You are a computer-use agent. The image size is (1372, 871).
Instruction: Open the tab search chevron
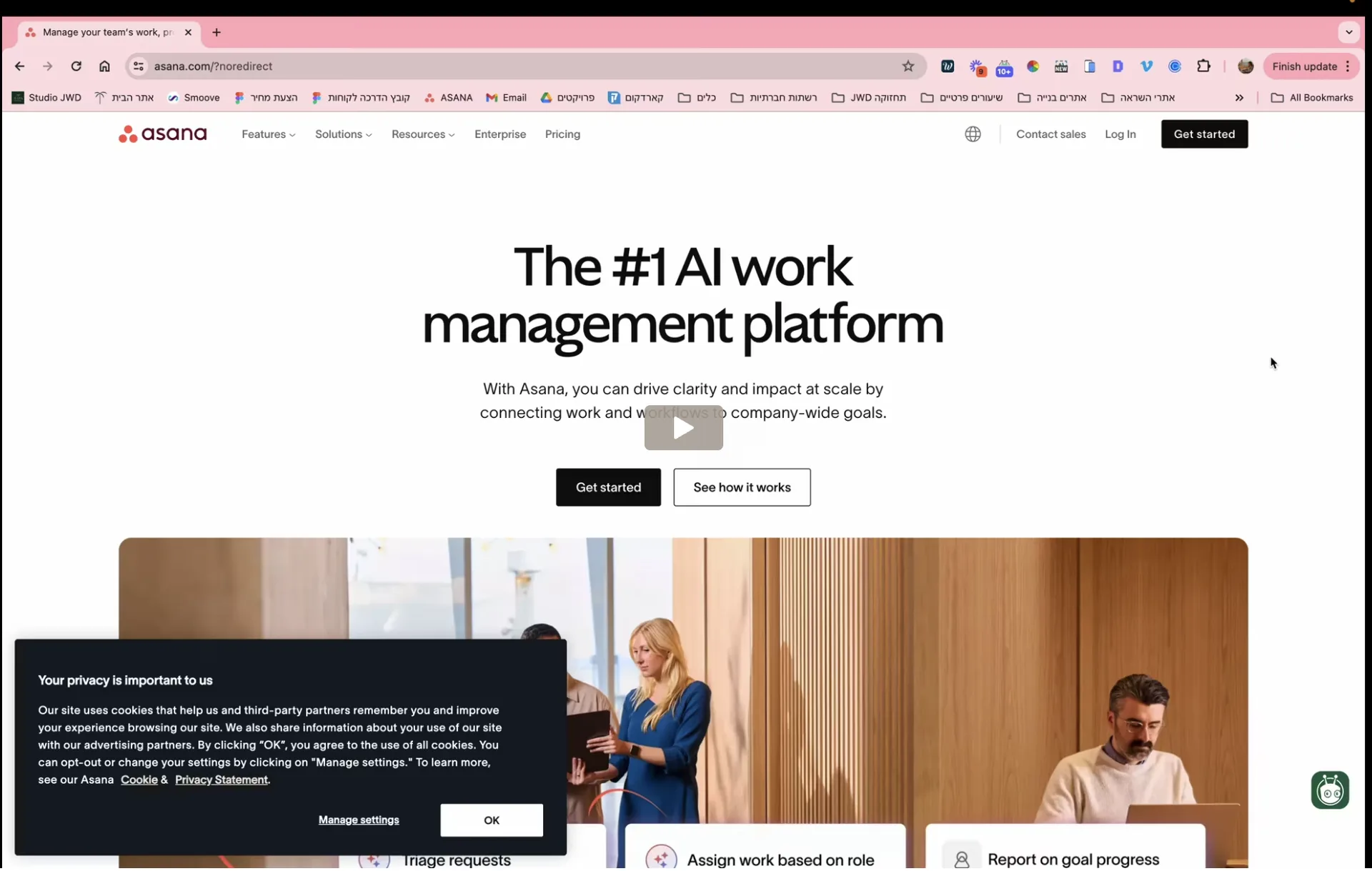click(x=1348, y=32)
